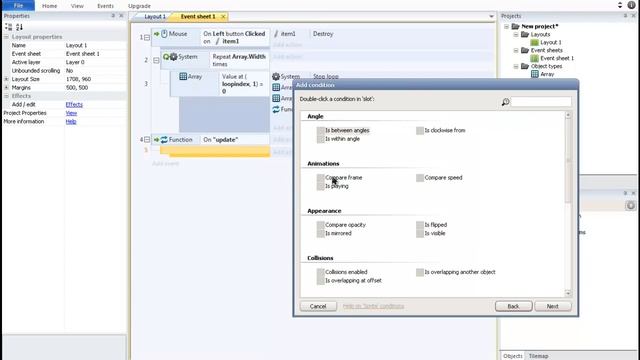Click the Event sheets folder icon

(x=525, y=50)
